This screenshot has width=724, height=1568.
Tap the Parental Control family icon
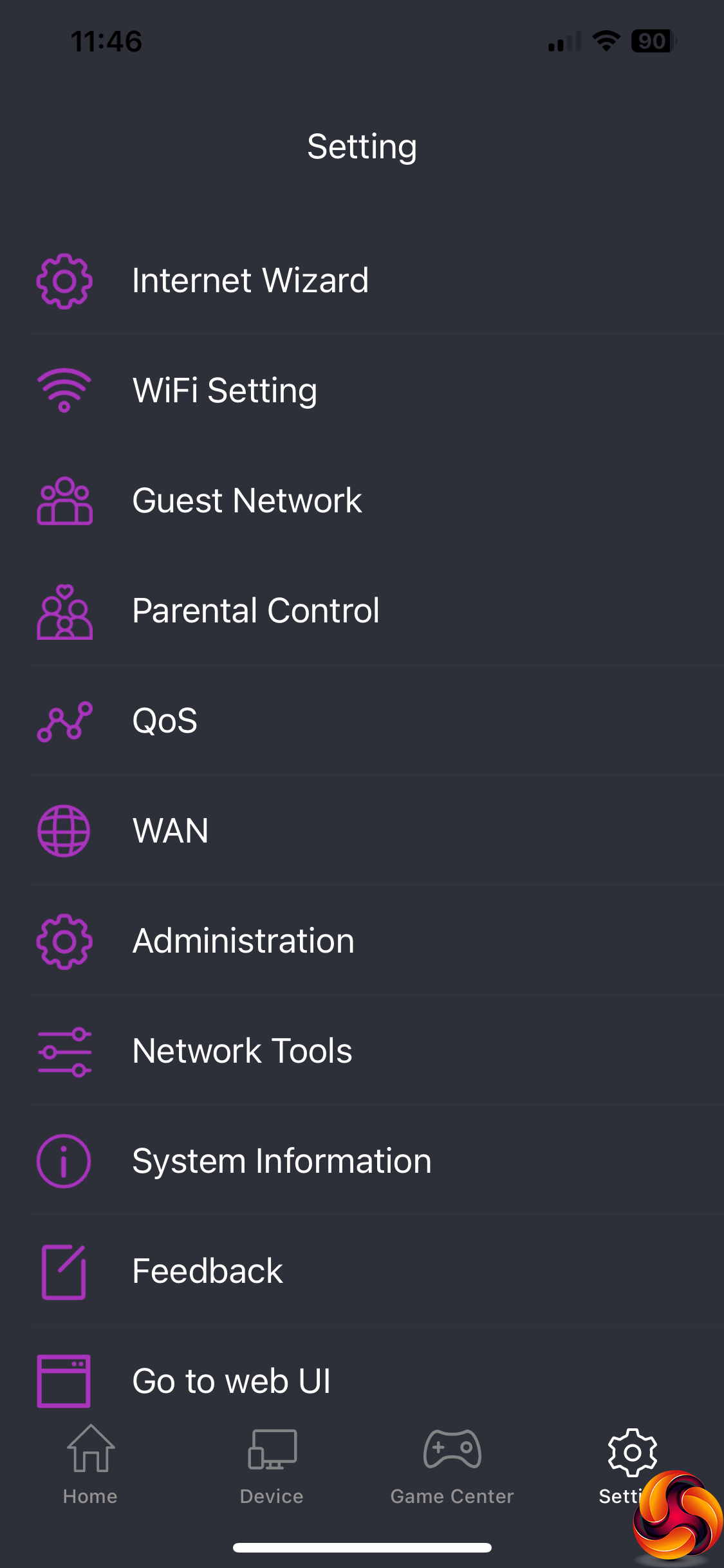tap(64, 611)
